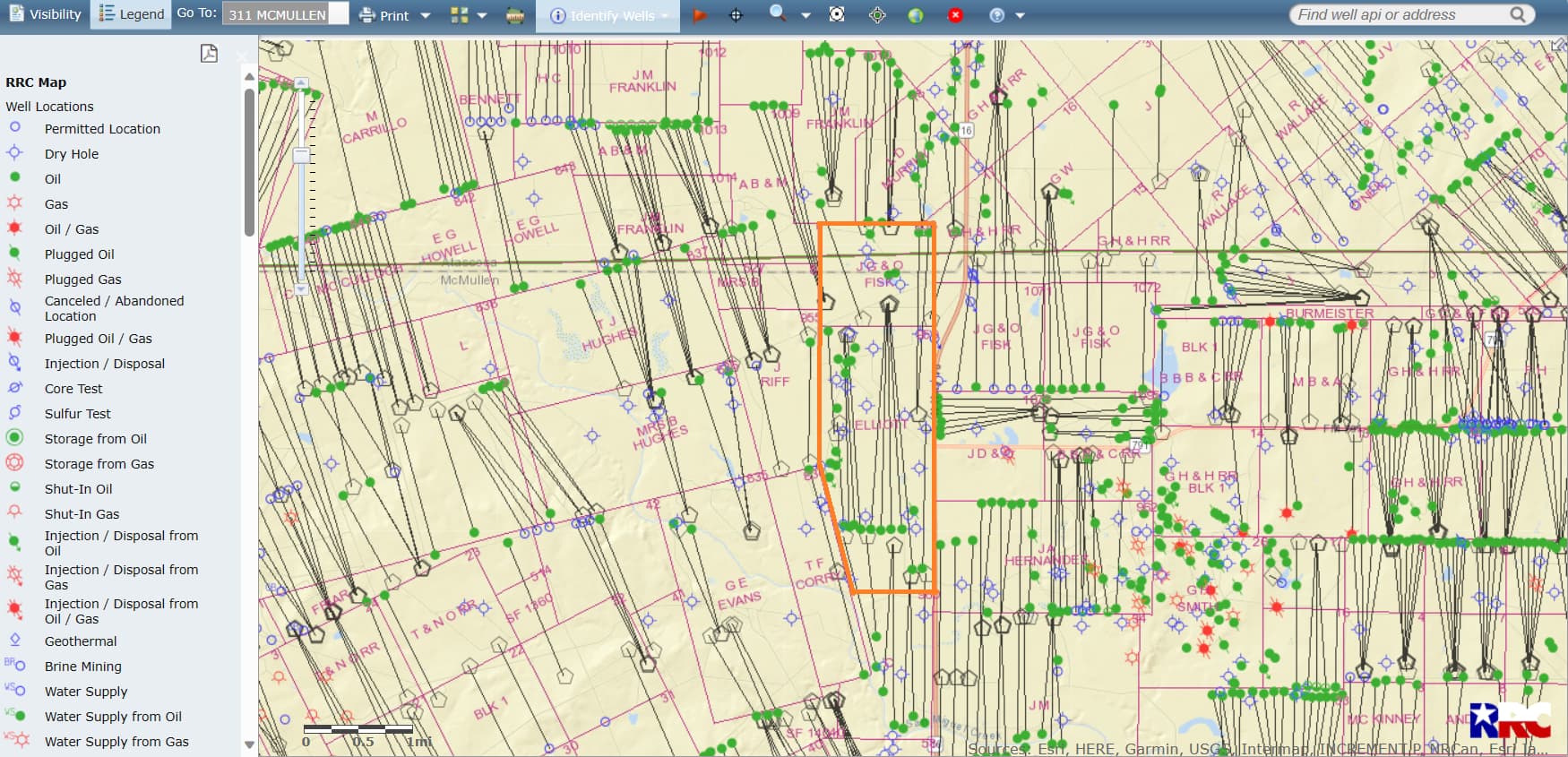Click the map zoom slider handle
Viewport: 1568px width, 757px height.
point(302,155)
